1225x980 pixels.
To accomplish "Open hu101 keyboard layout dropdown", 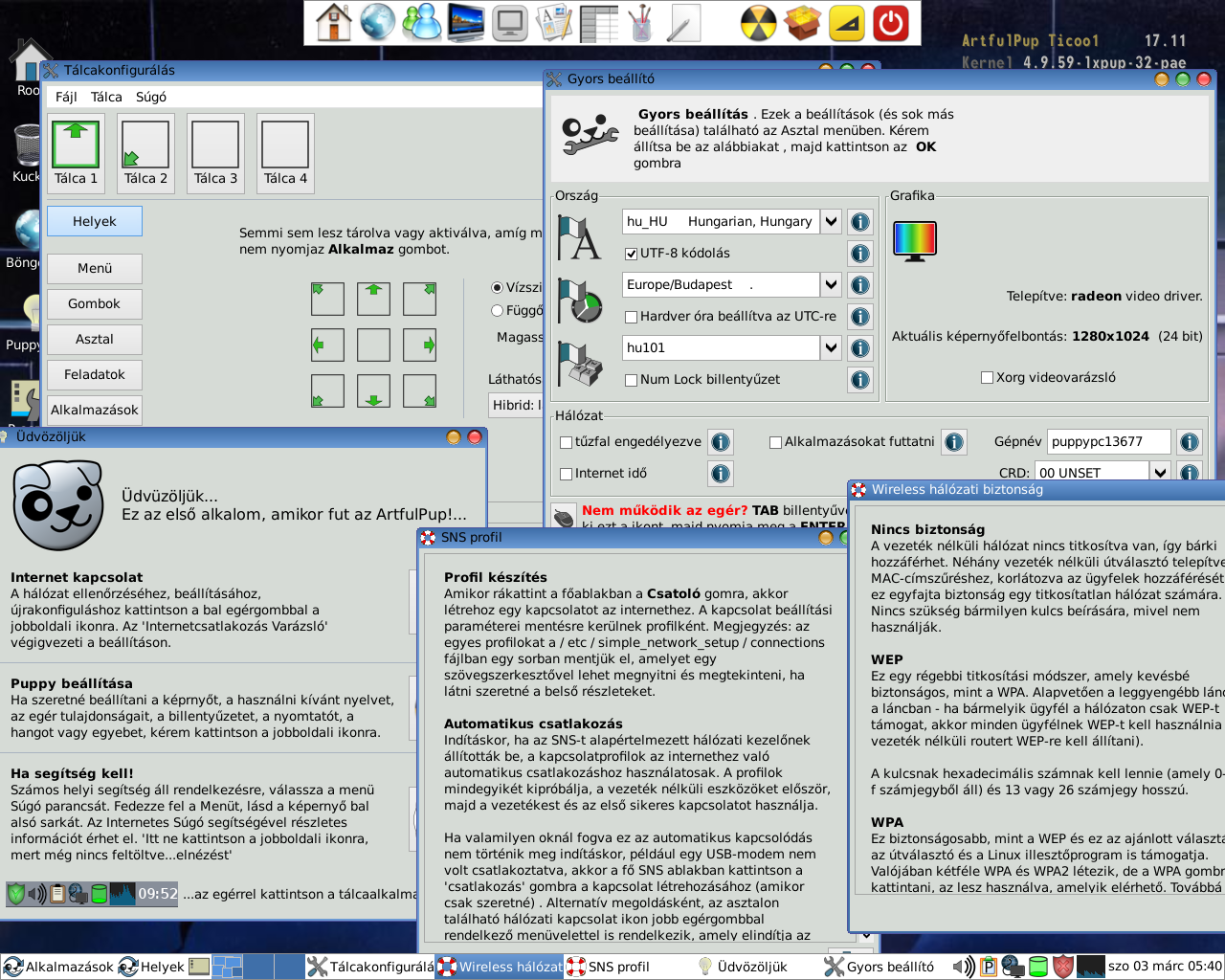I will (x=831, y=348).
